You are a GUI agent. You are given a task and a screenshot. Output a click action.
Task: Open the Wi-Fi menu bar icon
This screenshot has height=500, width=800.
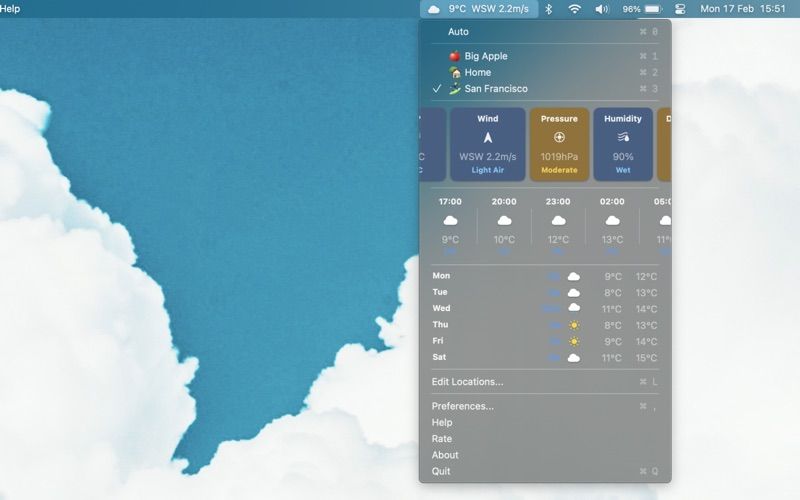574,9
